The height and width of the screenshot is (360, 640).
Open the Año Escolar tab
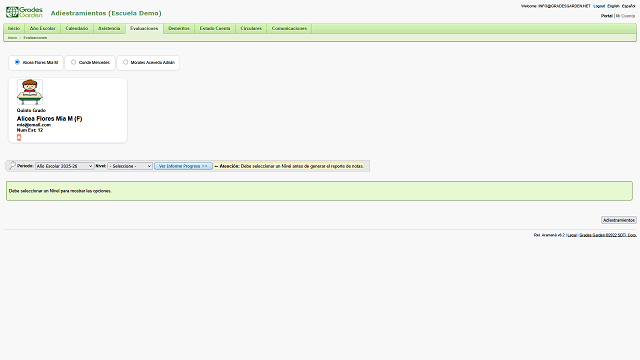click(42, 28)
